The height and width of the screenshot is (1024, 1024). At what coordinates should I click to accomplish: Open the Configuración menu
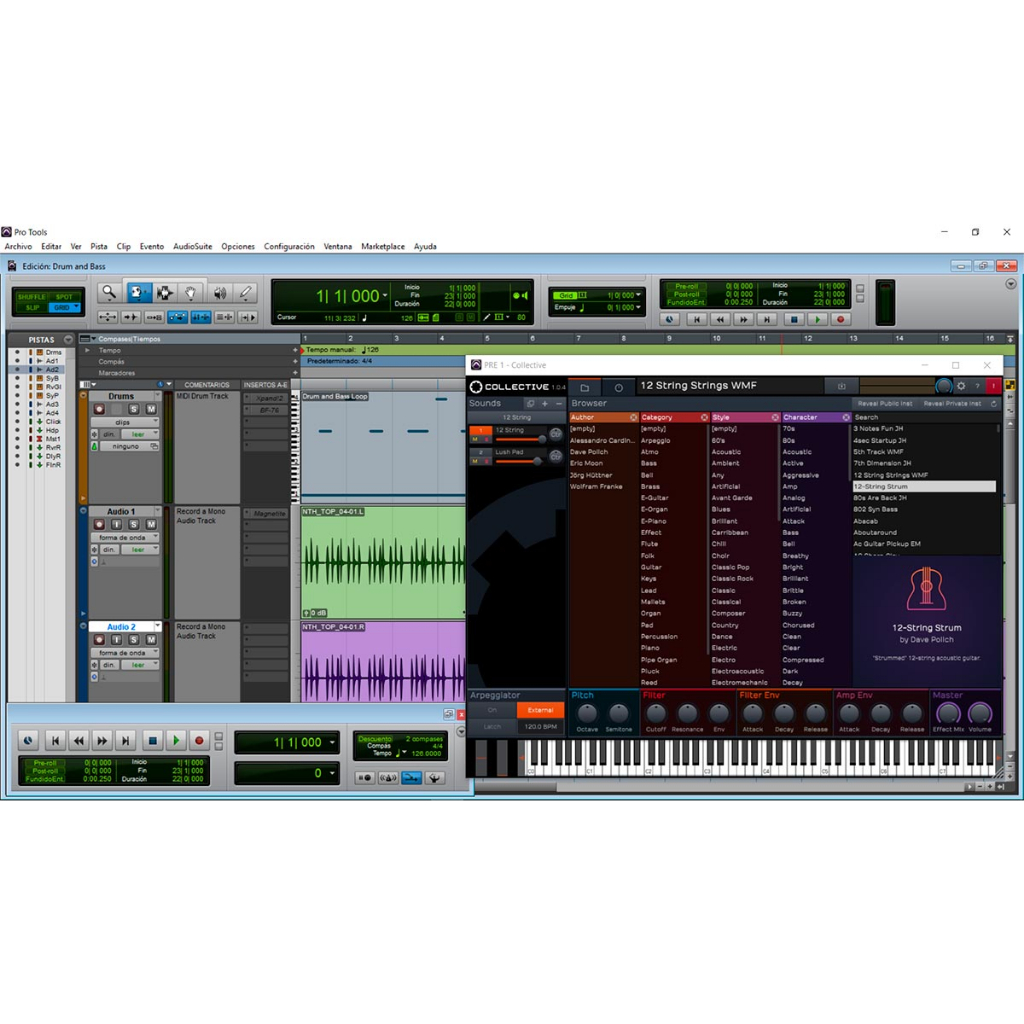coord(289,247)
